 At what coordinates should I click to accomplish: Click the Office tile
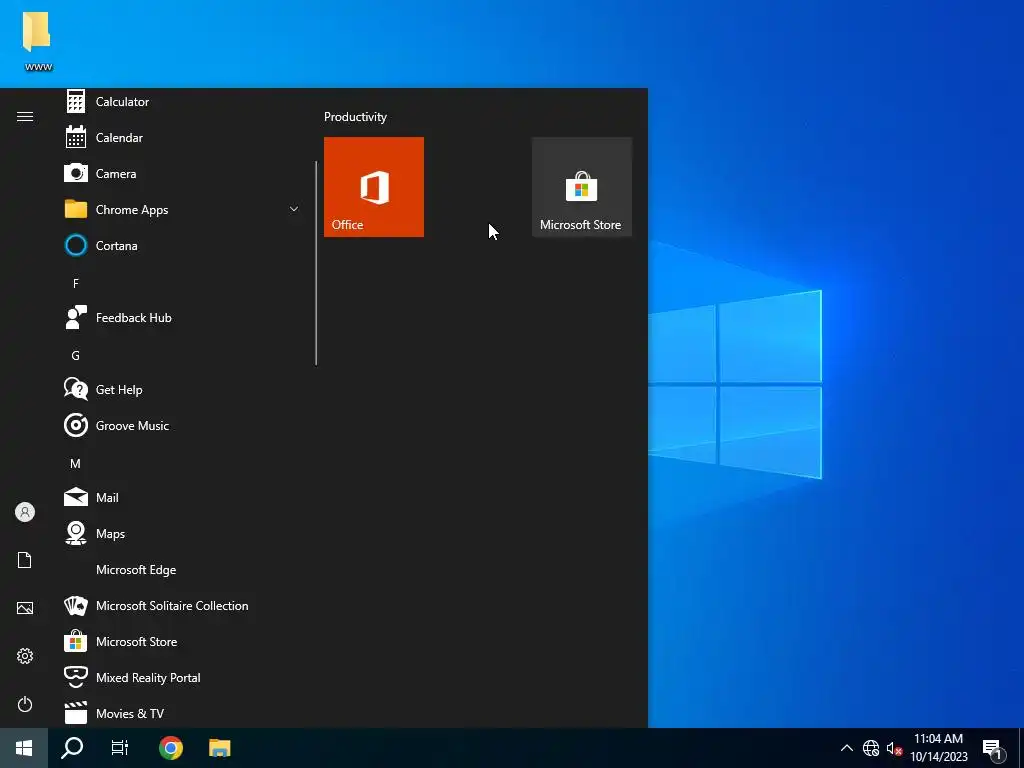[374, 187]
